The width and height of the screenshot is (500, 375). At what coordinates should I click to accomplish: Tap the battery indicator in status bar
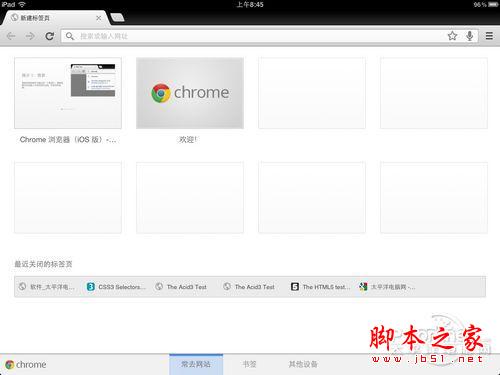(494, 5)
